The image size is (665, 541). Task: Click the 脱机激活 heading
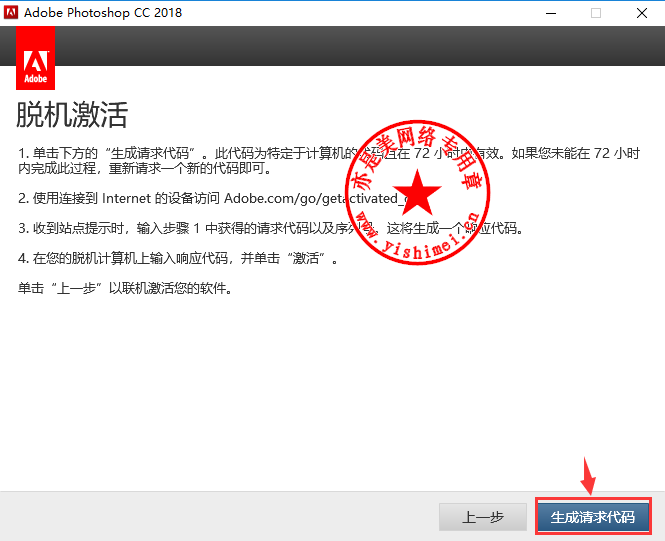coord(72,114)
